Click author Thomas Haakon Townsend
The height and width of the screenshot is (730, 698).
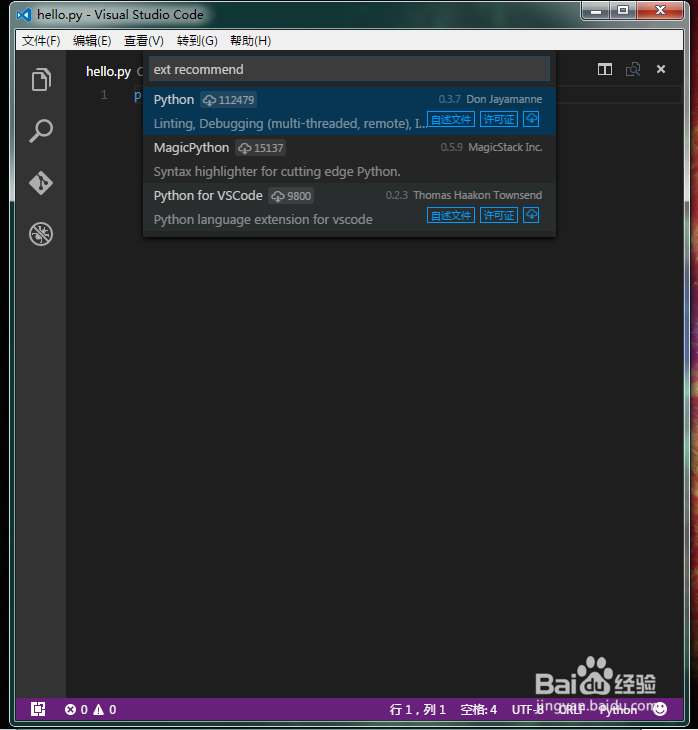pos(477,195)
